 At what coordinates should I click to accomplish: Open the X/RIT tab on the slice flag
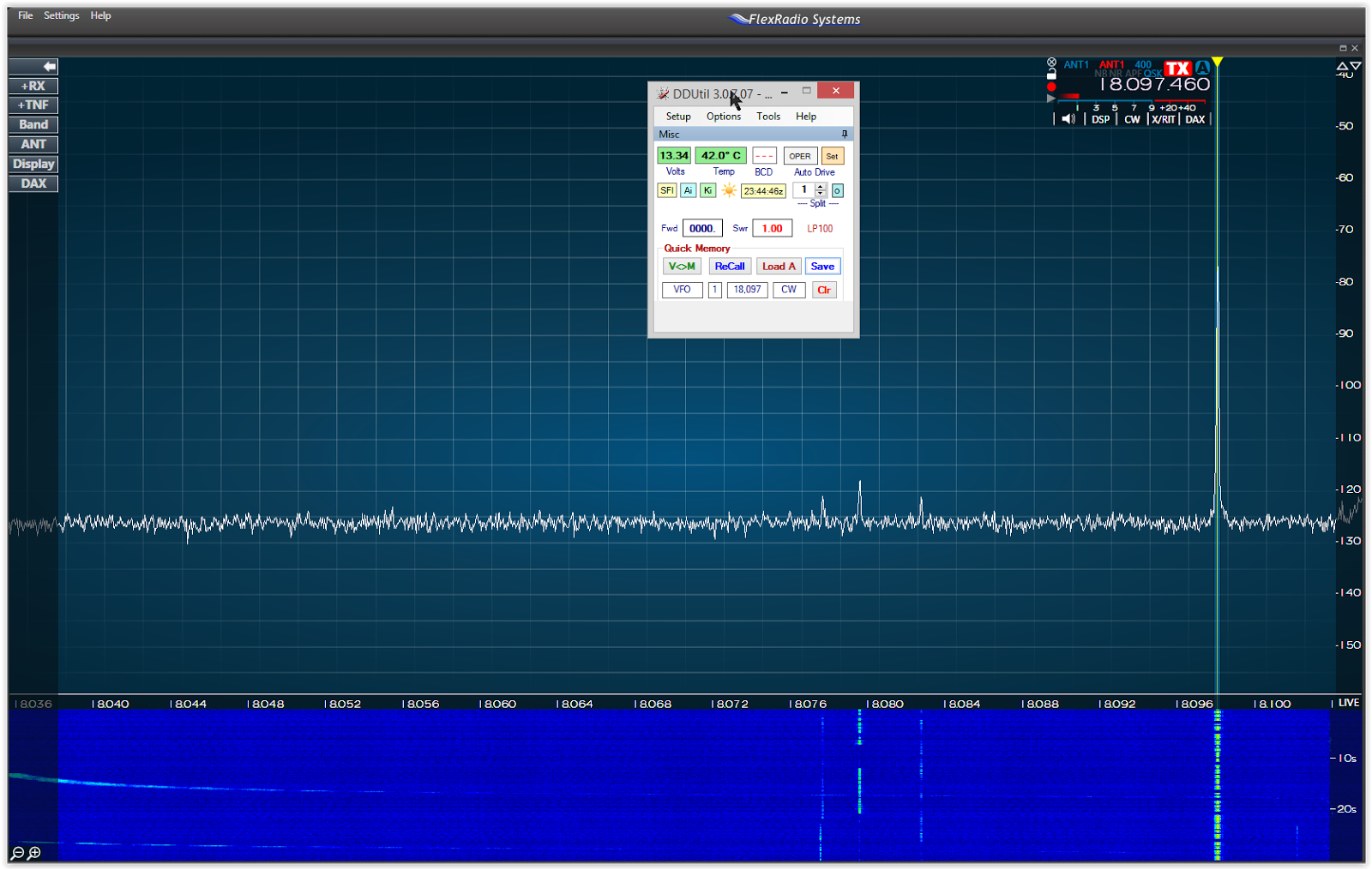tap(1164, 119)
